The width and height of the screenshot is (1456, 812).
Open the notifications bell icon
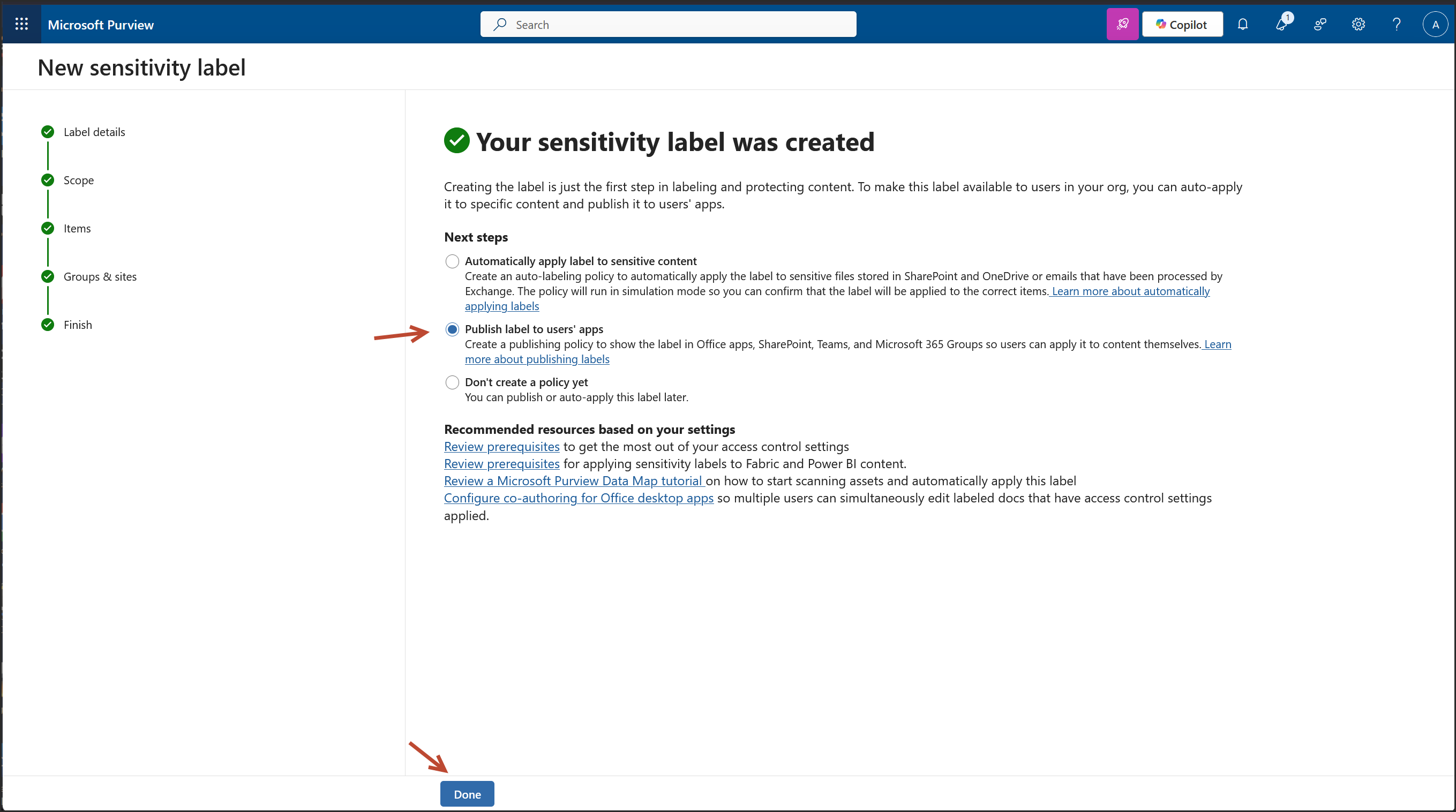tap(1242, 24)
